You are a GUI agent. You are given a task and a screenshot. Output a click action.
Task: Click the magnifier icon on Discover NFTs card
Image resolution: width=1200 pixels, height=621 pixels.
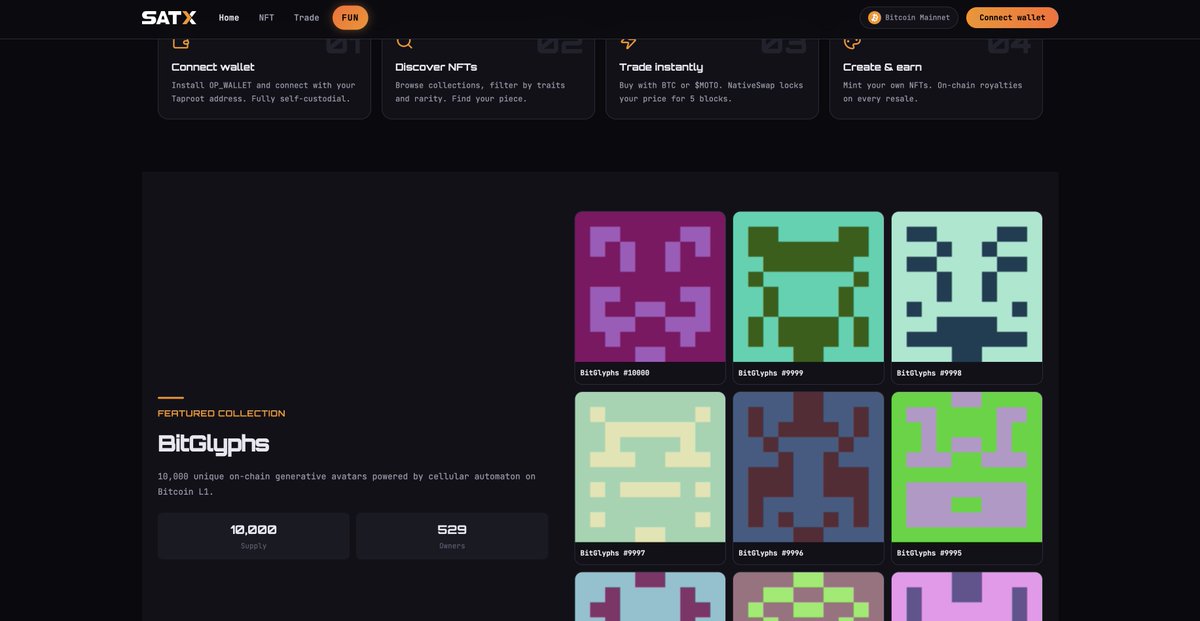[404, 42]
